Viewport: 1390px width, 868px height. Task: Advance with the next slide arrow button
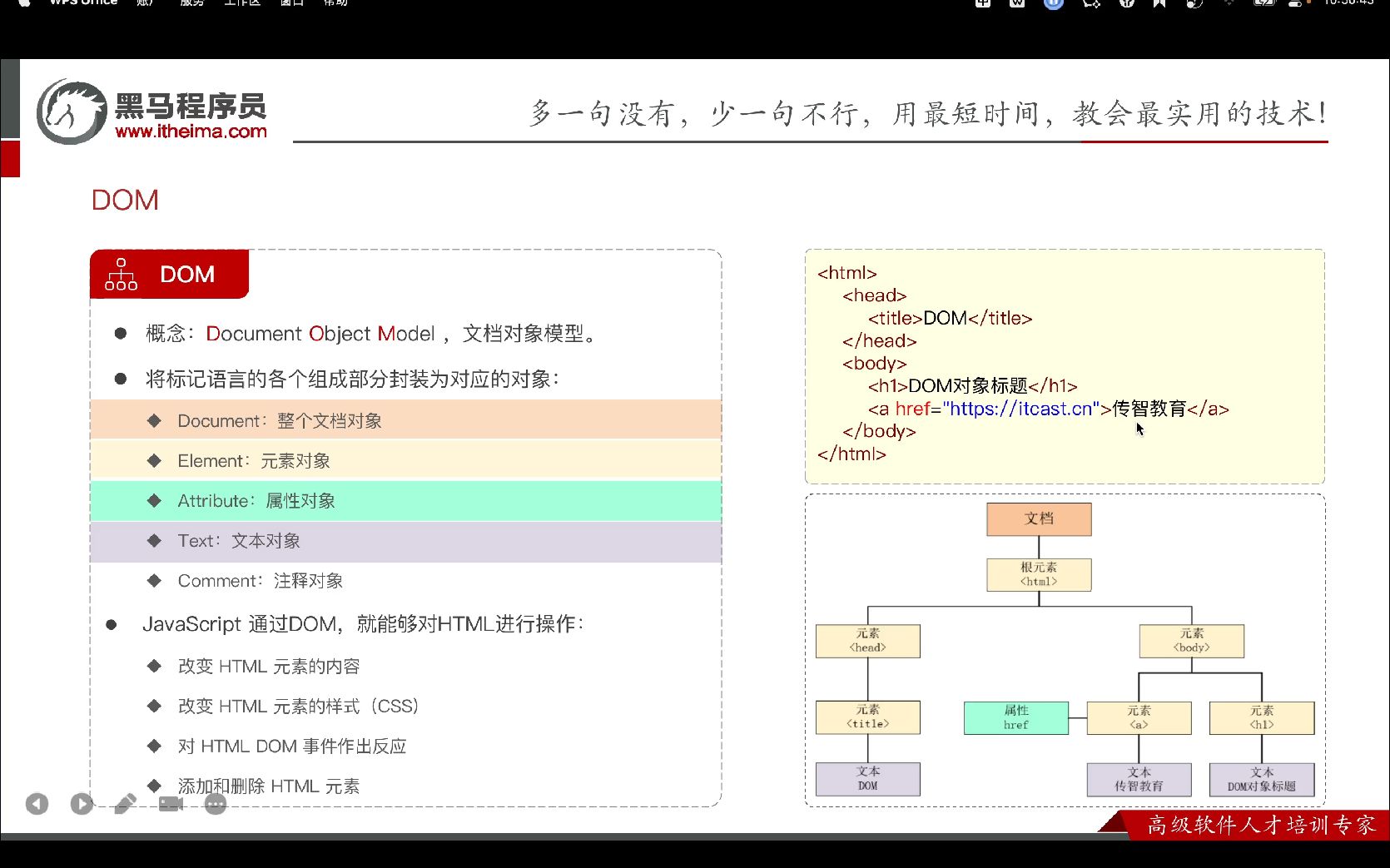coord(82,804)
